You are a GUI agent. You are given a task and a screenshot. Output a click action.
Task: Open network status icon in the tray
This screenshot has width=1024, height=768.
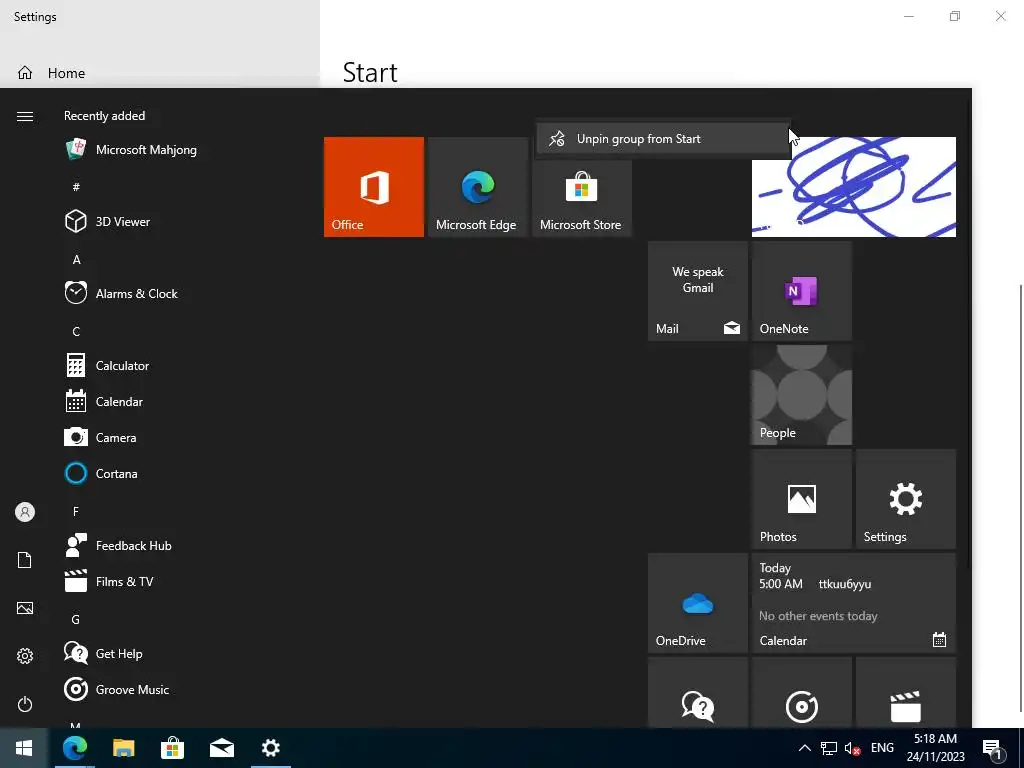(x=829, y=748)
